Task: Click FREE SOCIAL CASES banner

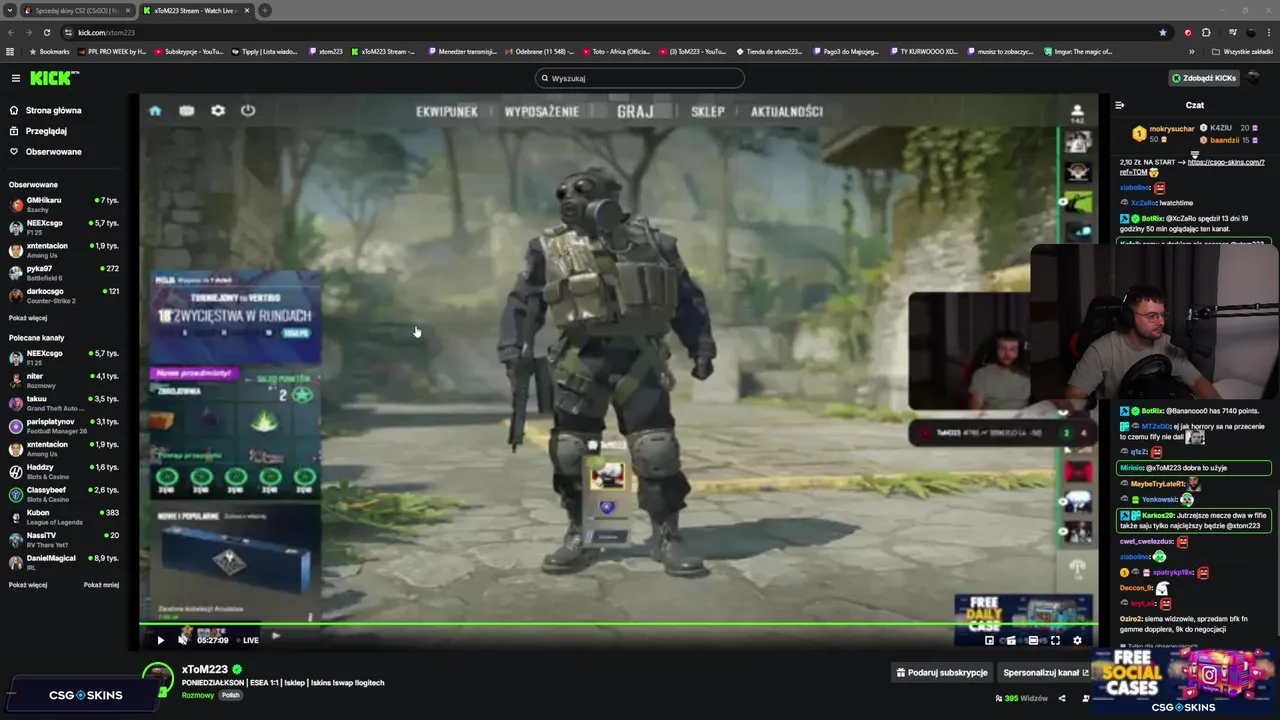Action: 1182,680
